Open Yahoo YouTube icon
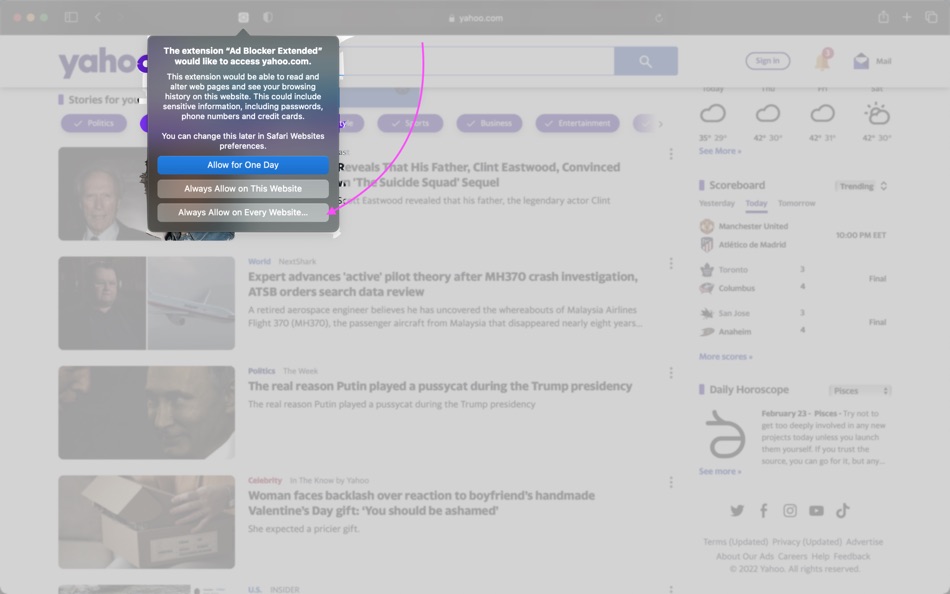 point(816,510)
